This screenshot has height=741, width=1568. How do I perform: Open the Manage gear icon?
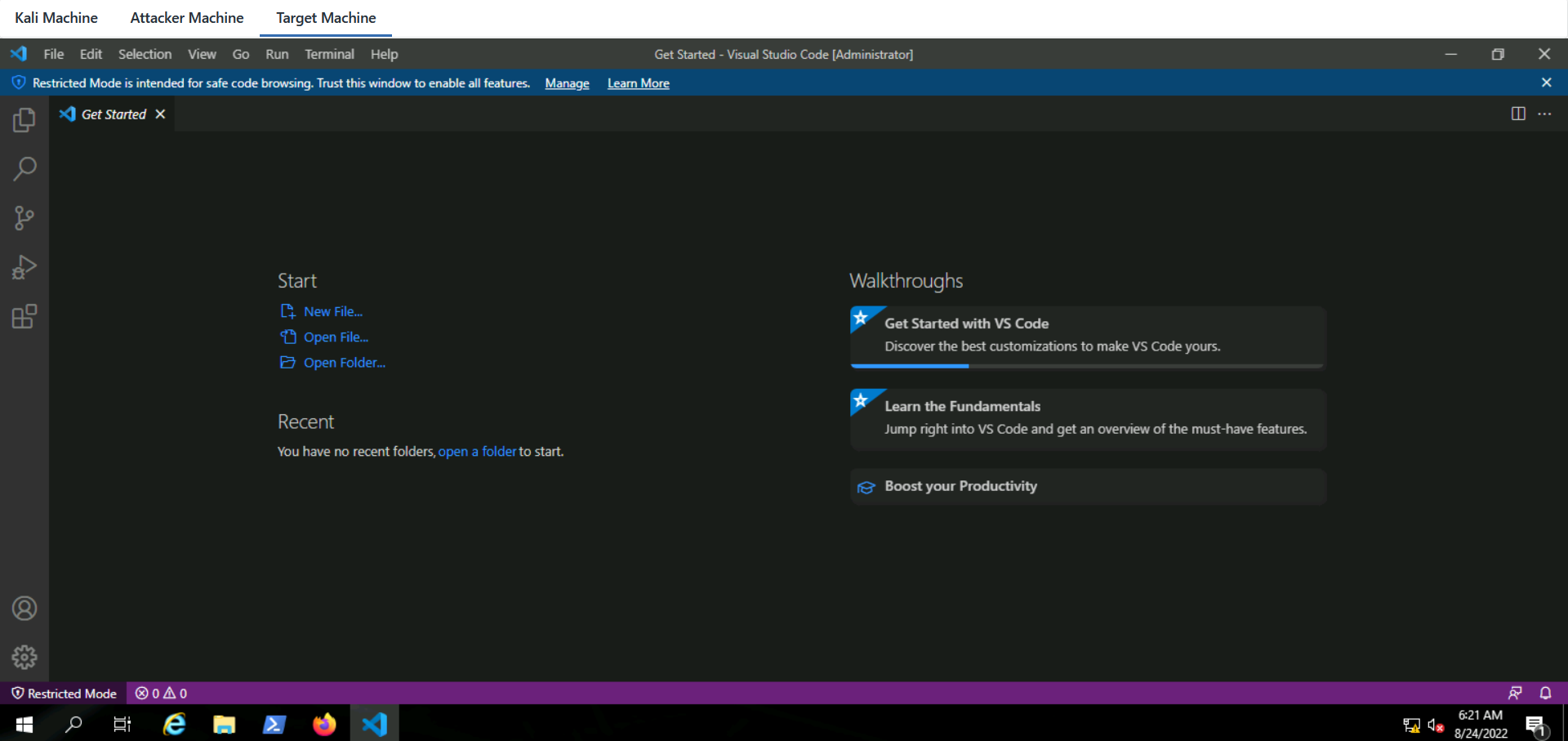click(x=24, y=658)
